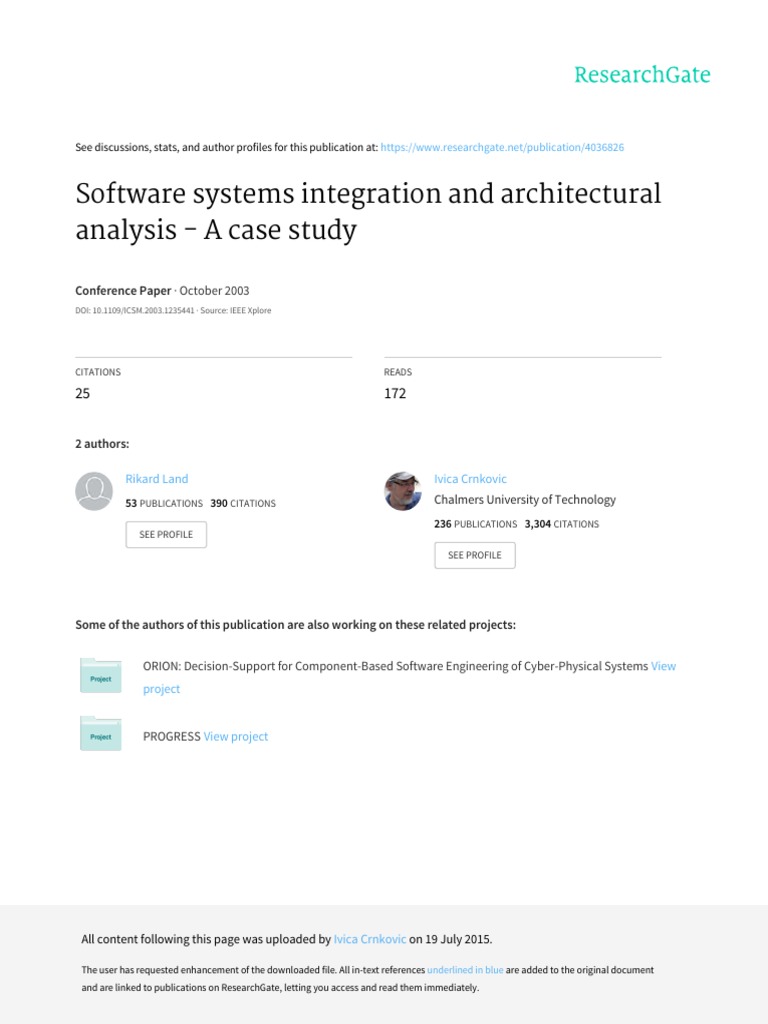Open Ivica Crnkovic's author name link
The height and width of the screenshot is (1024, 768).
[470, 479]
